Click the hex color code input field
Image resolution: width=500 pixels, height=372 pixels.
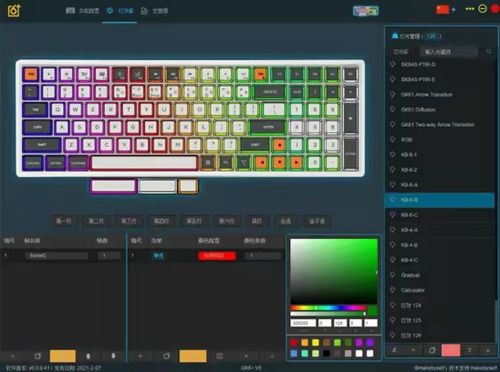pos(303,323)
